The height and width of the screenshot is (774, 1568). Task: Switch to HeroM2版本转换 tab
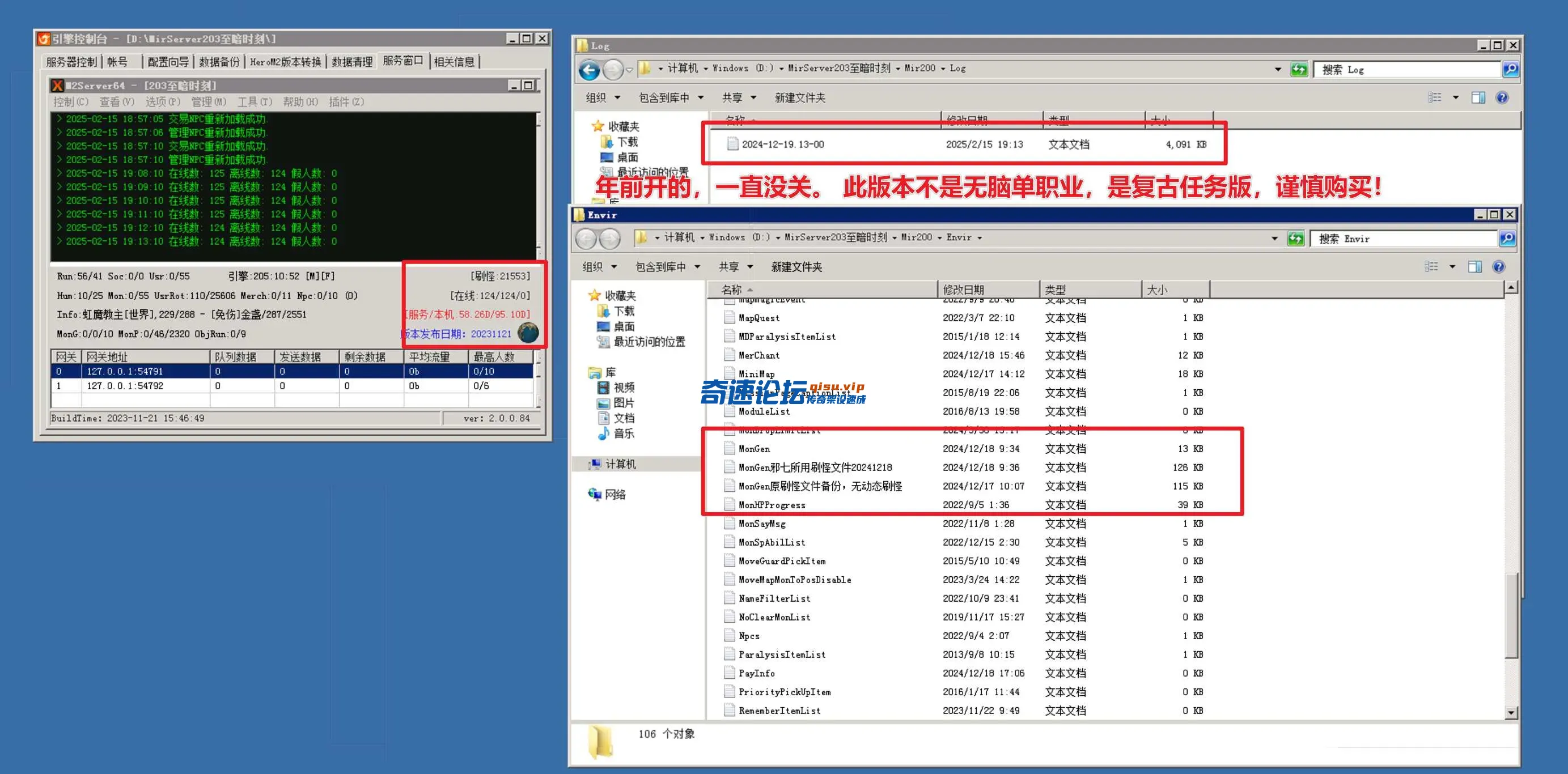(x=286, y=62)
